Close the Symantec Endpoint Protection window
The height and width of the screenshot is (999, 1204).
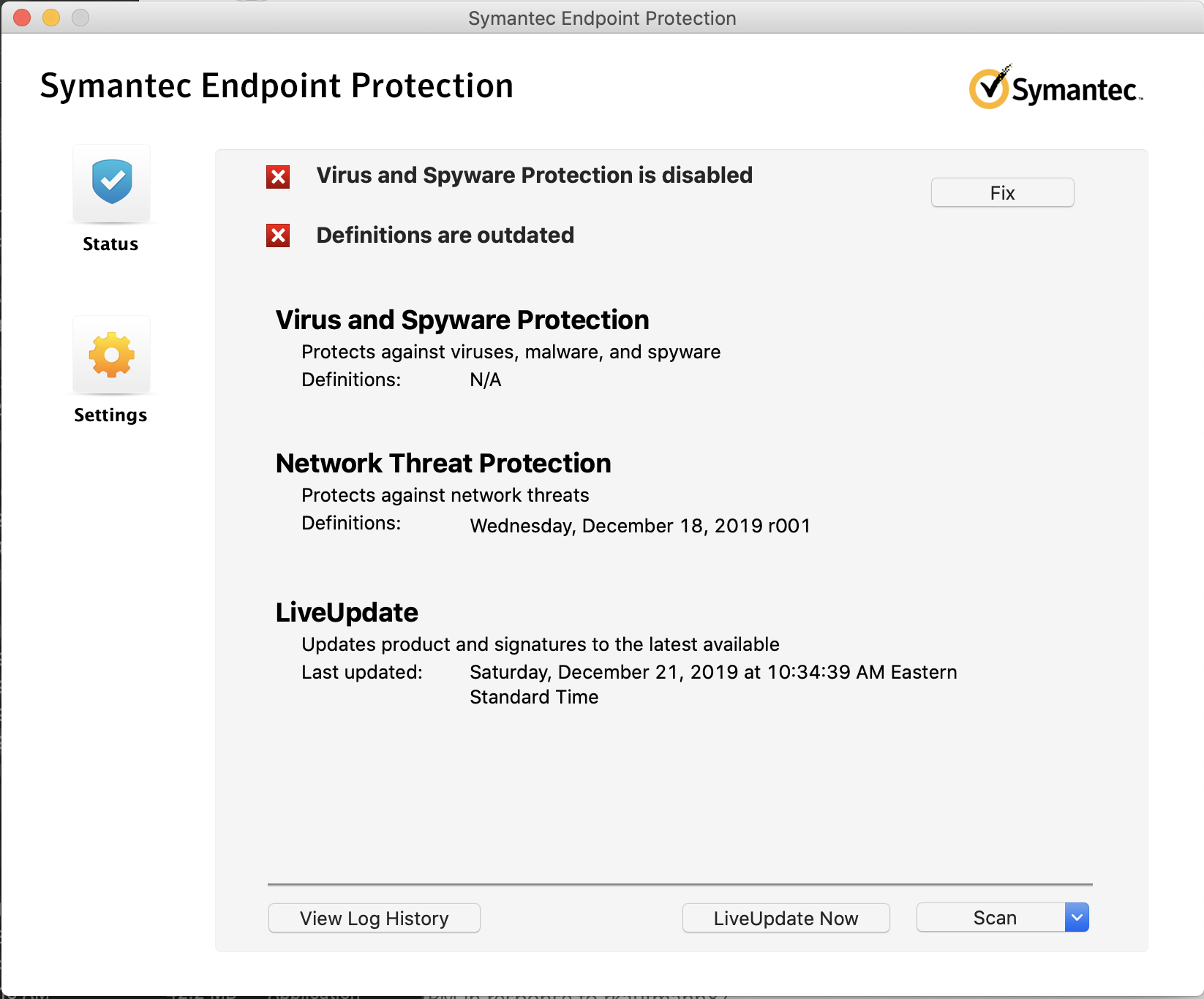click(22, 18)
